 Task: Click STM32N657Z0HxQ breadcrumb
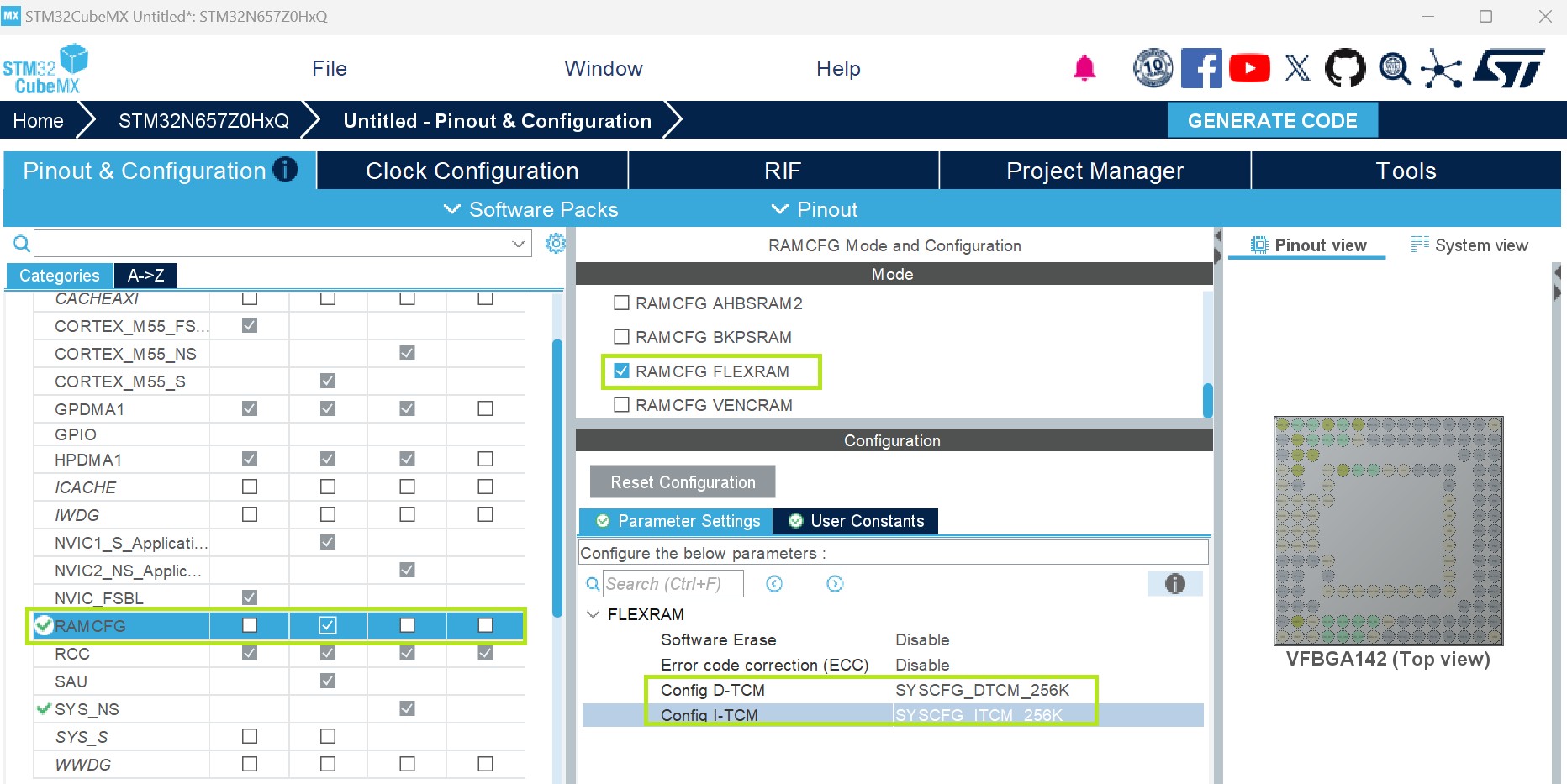tap(203, 120)
